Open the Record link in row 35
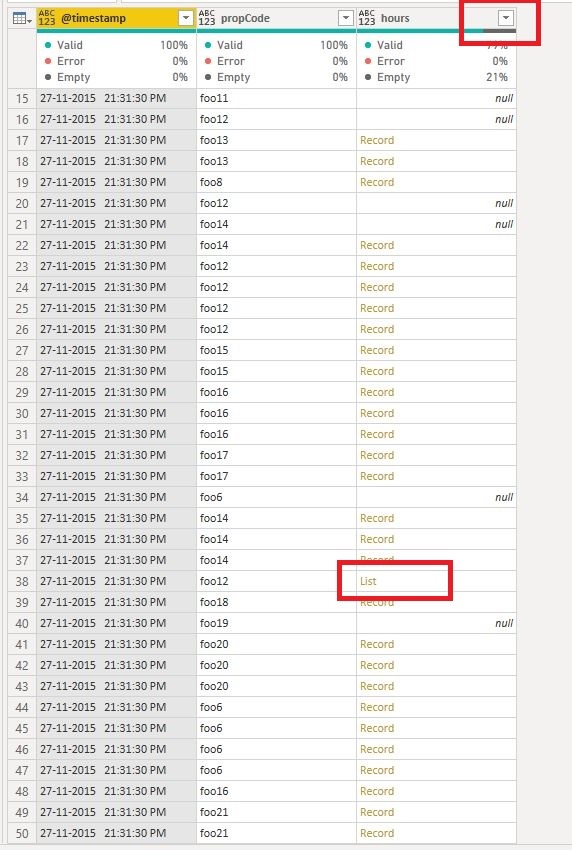Screen dimensions: 572x850 coord(377,518)
